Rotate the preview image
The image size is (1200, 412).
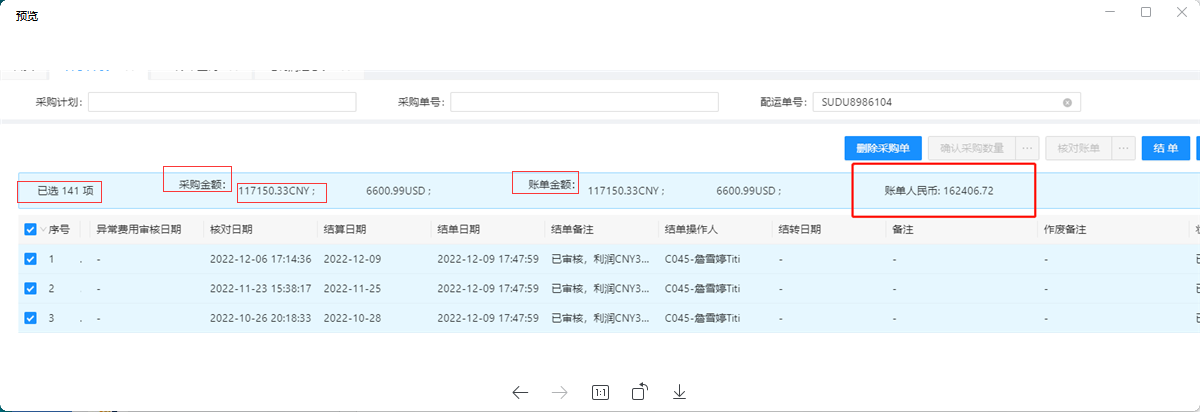coord(640,392)
